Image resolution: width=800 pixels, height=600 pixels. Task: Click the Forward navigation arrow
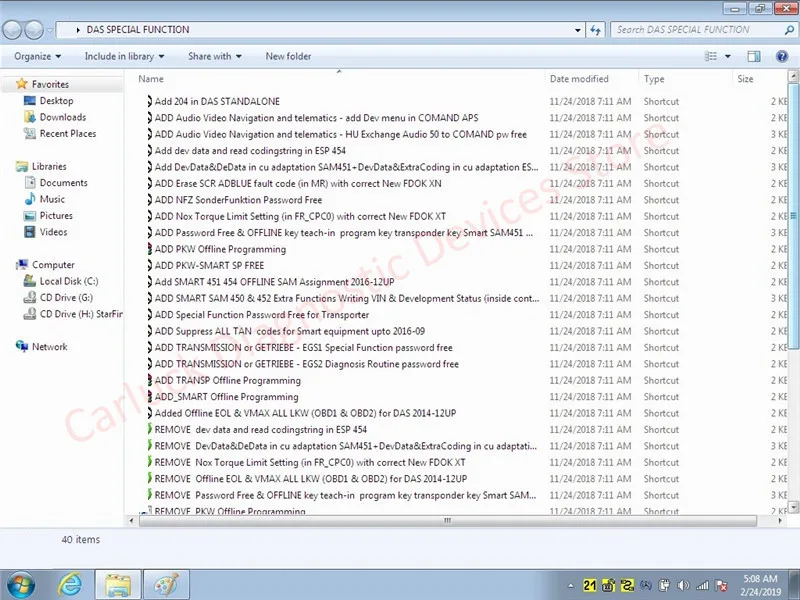tap(34, 30)
